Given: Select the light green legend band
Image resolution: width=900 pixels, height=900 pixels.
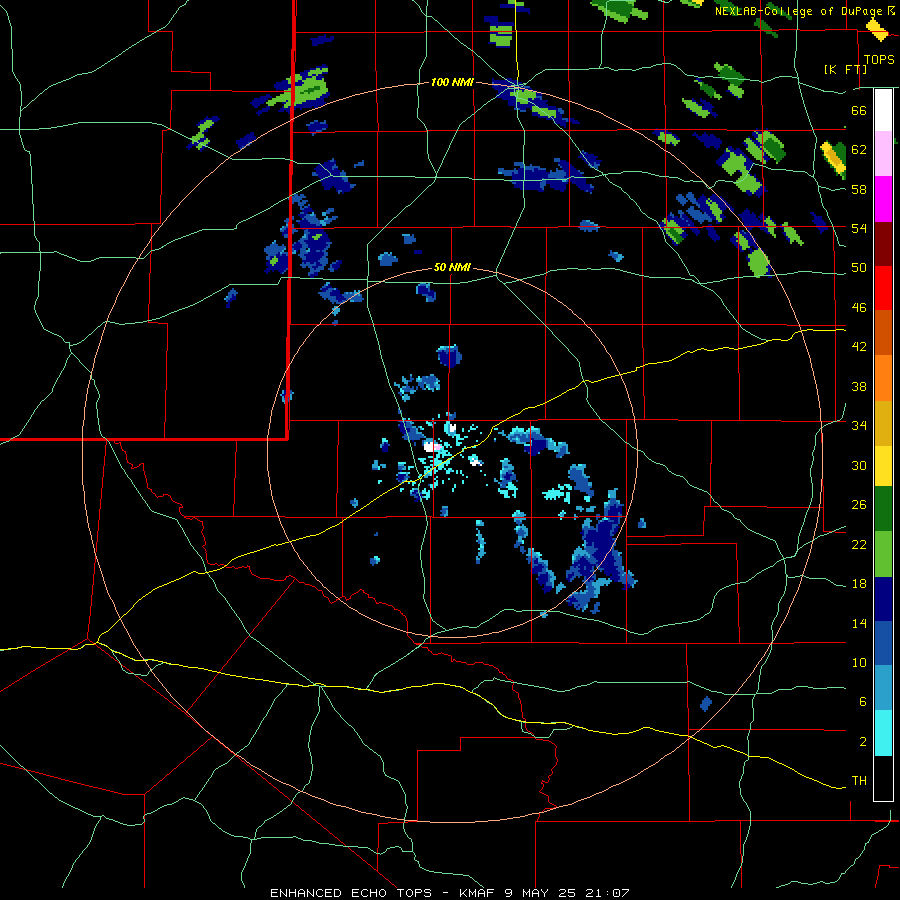Looking at the screenshot, I should [x=883, y=554].
